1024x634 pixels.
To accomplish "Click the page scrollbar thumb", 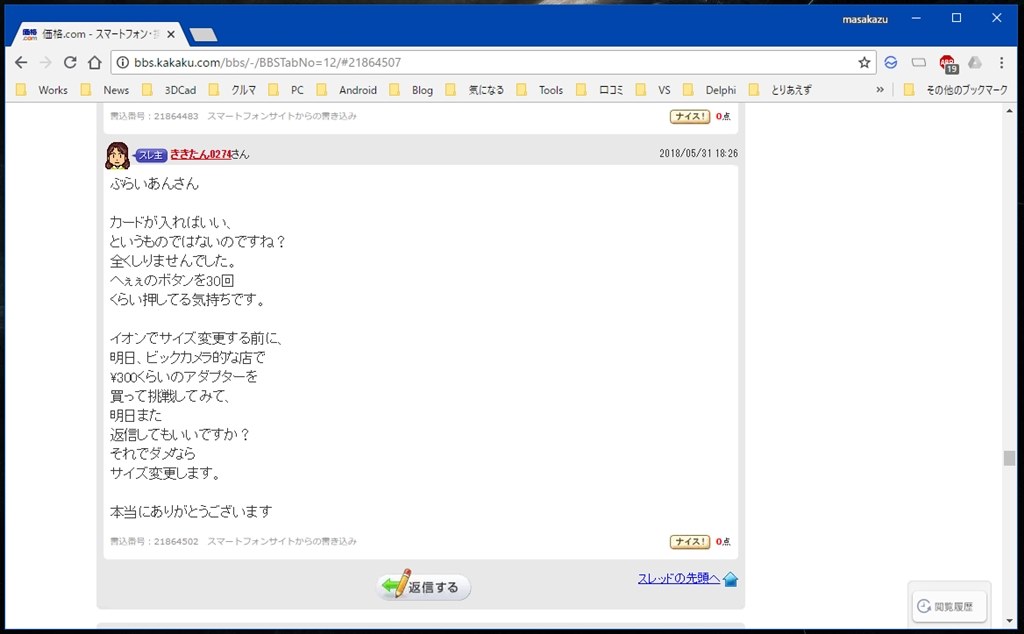I will 1010,458.
